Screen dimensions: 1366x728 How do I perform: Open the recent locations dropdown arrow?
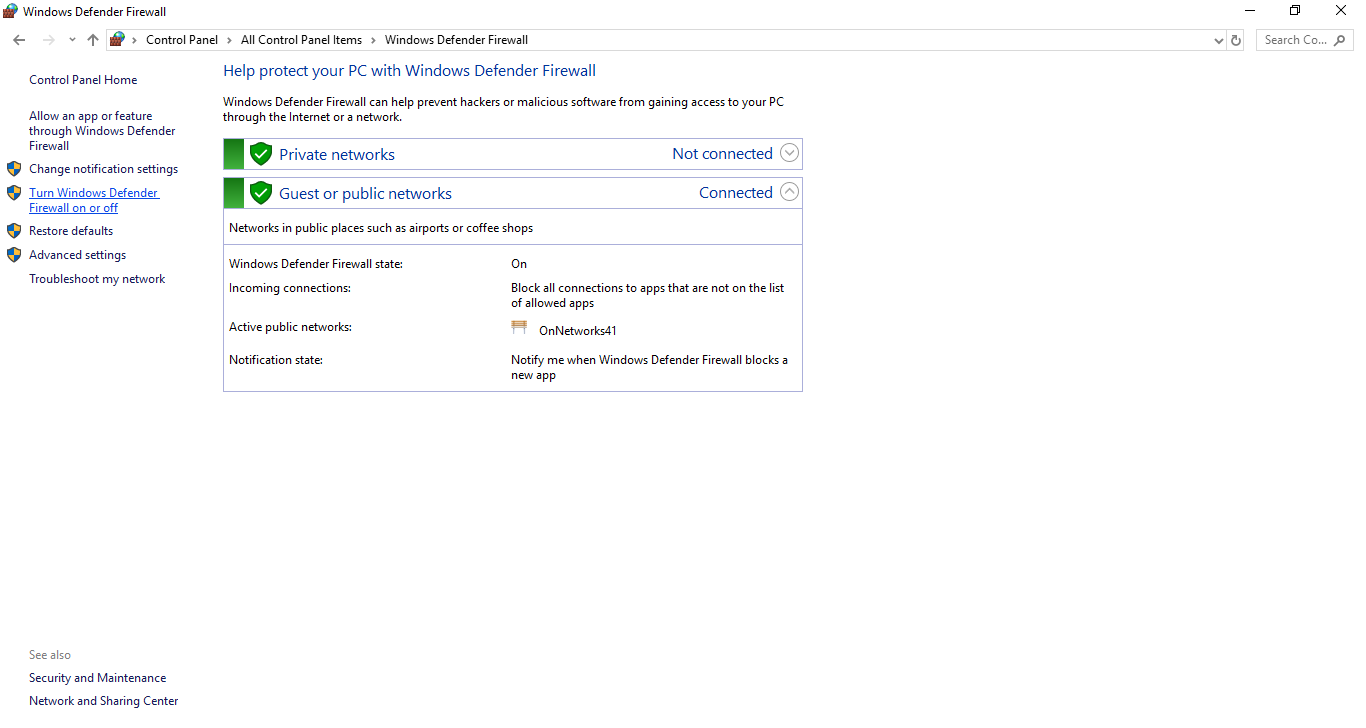72,40
